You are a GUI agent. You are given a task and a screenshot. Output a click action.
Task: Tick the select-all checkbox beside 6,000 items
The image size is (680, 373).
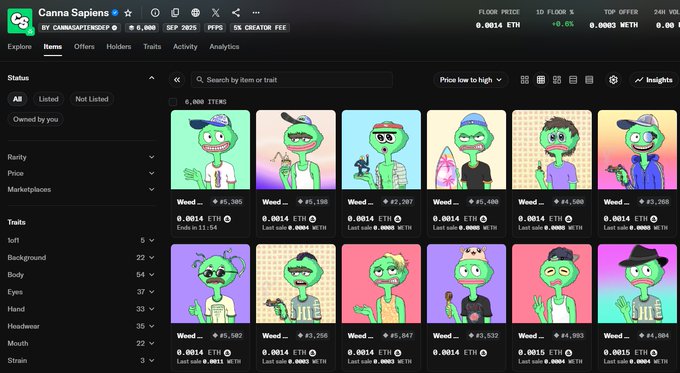click(x=173, y=102)
